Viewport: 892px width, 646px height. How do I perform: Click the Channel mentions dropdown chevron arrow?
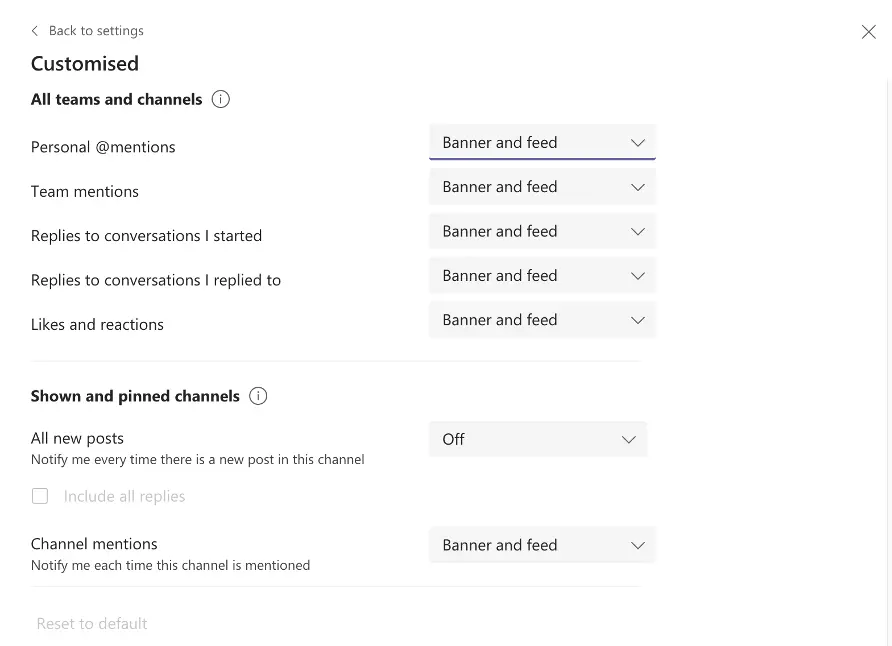coord(637,545)
